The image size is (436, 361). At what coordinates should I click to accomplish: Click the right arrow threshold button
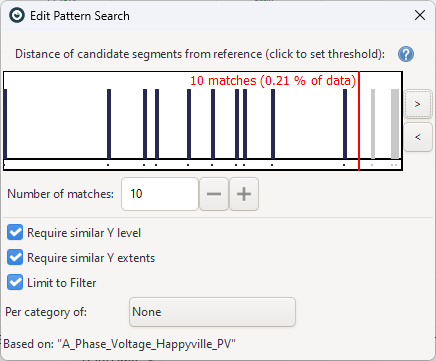418,104
